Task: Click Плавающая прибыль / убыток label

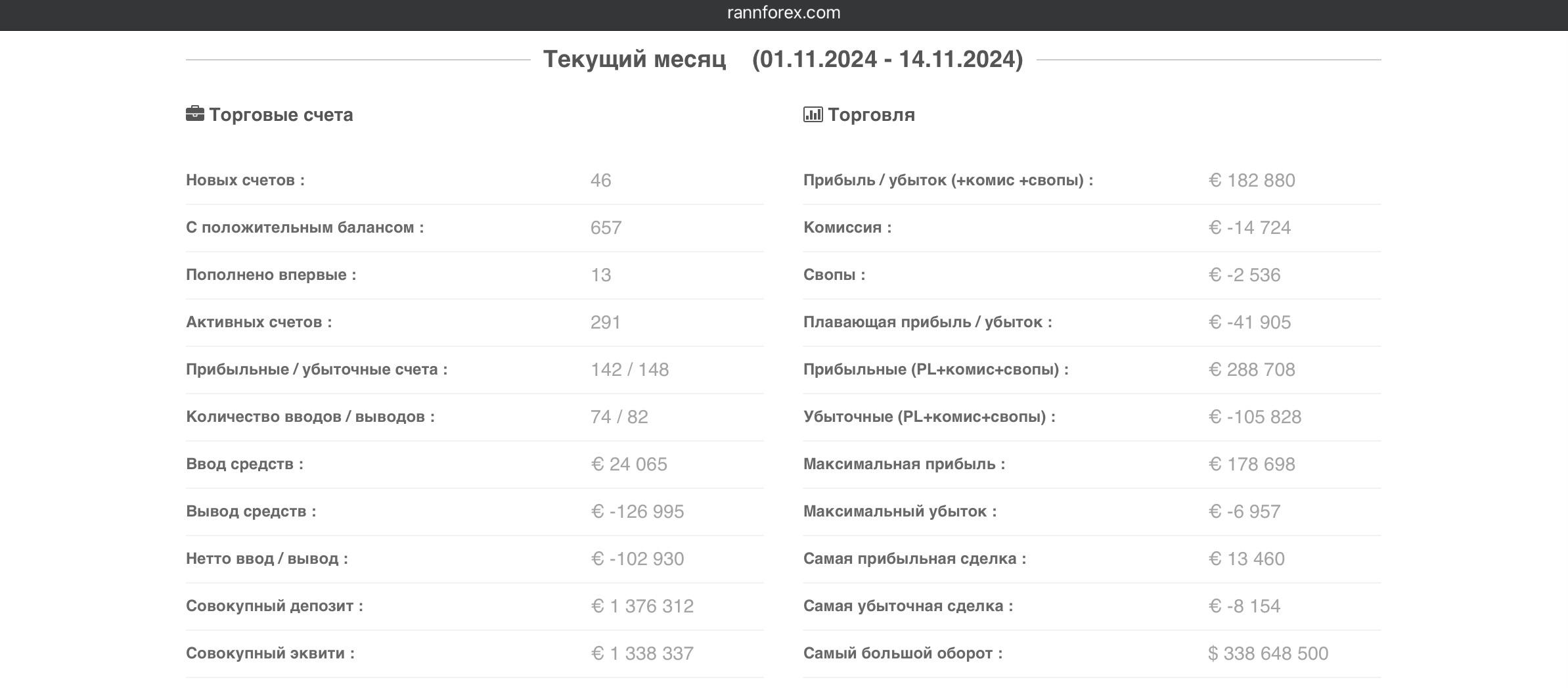Action: pyautogui.click(x=928, y=322)
